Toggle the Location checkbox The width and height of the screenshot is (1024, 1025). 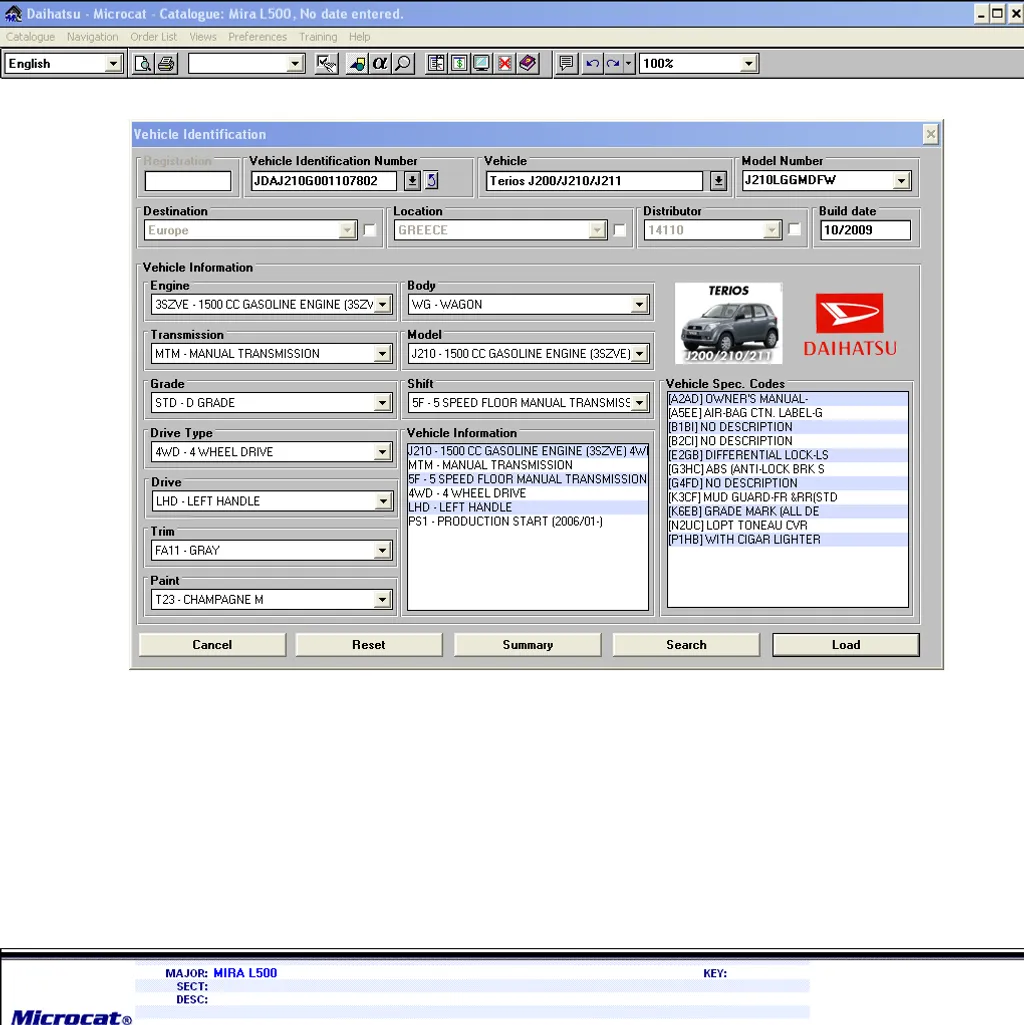point(619,230)
